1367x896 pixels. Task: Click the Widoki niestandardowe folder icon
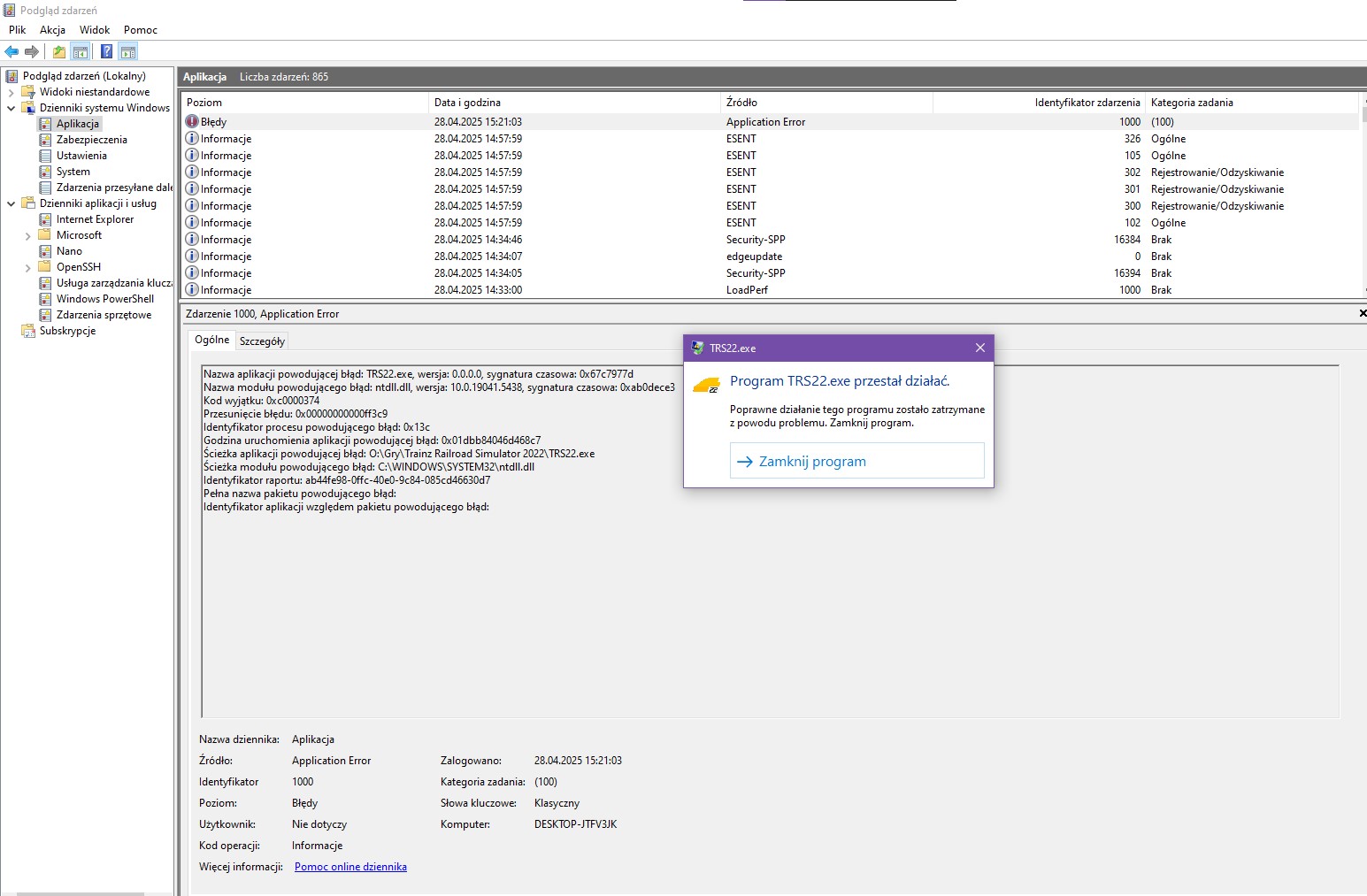(28, 92)
